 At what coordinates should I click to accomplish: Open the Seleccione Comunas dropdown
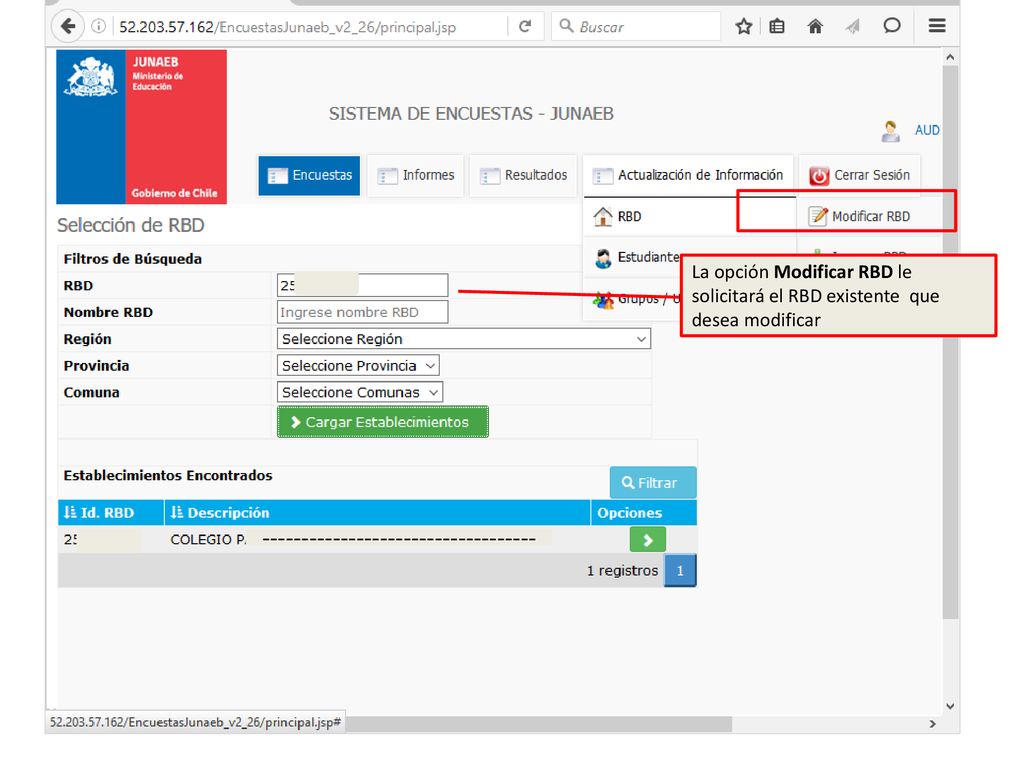coord(360,392)
